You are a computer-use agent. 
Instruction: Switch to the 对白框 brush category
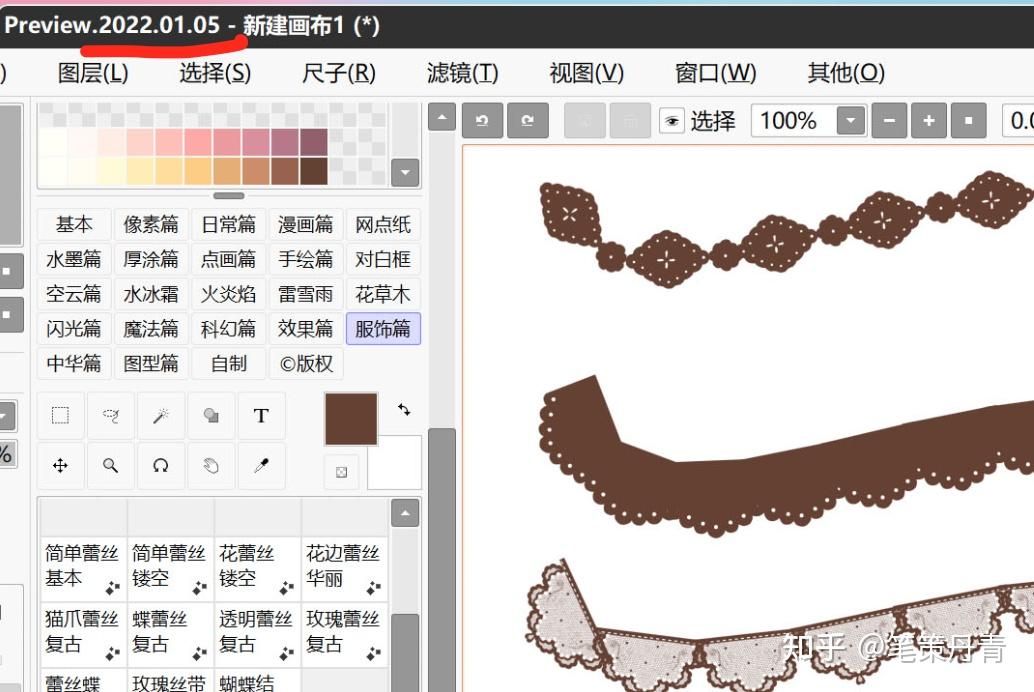pos(383,259)
